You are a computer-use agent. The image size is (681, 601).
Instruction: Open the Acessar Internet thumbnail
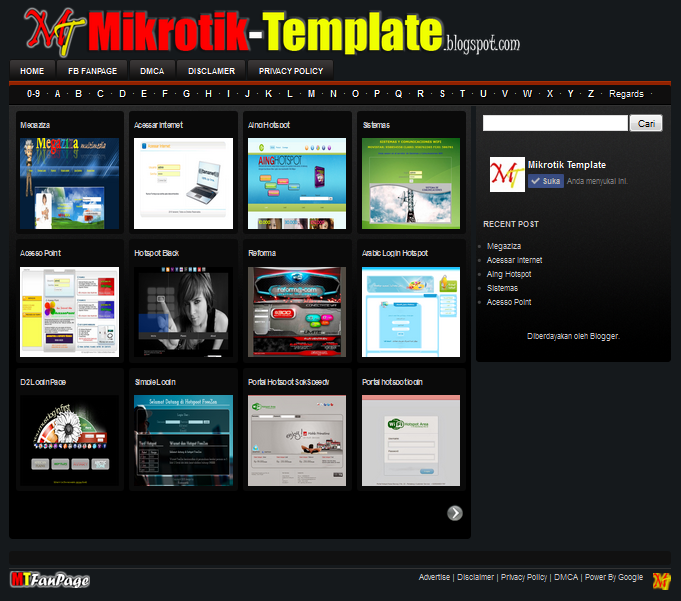coord(183,183)
